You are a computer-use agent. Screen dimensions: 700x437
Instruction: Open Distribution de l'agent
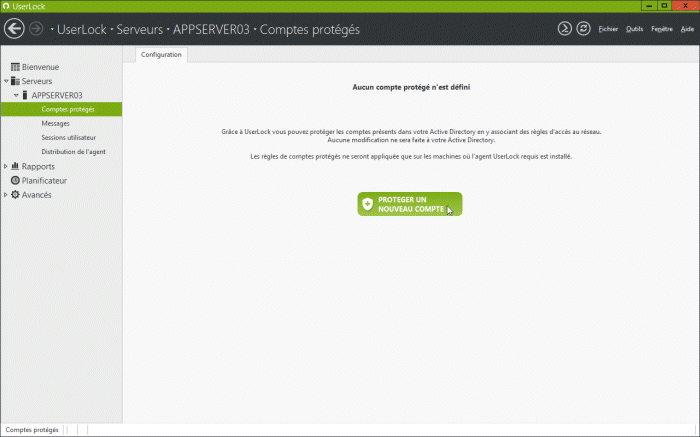coord(74,152)
